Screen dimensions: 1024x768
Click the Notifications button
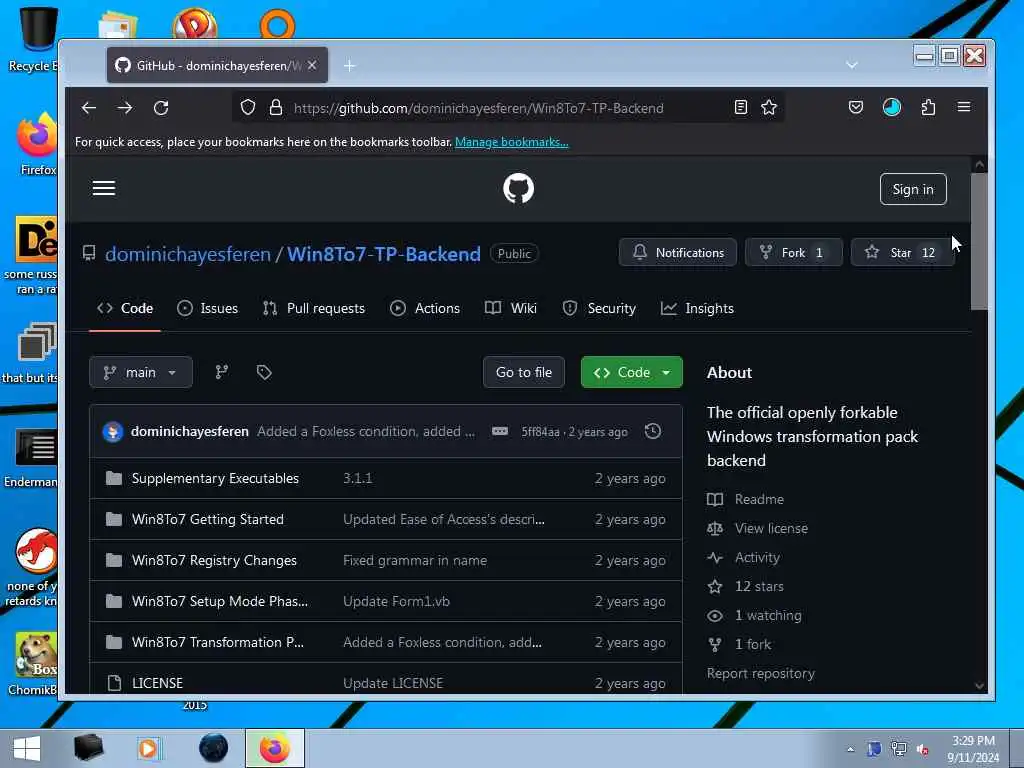point(678,253)
